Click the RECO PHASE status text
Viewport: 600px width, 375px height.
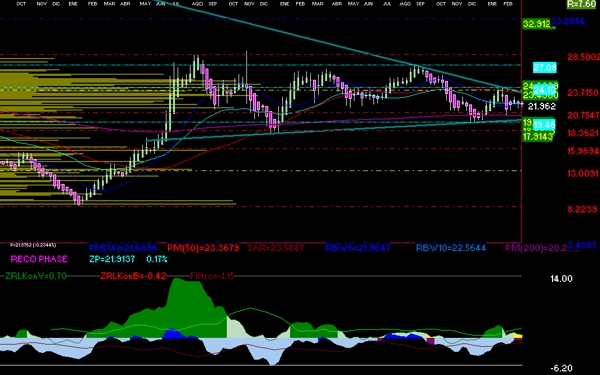click(39, 259)
